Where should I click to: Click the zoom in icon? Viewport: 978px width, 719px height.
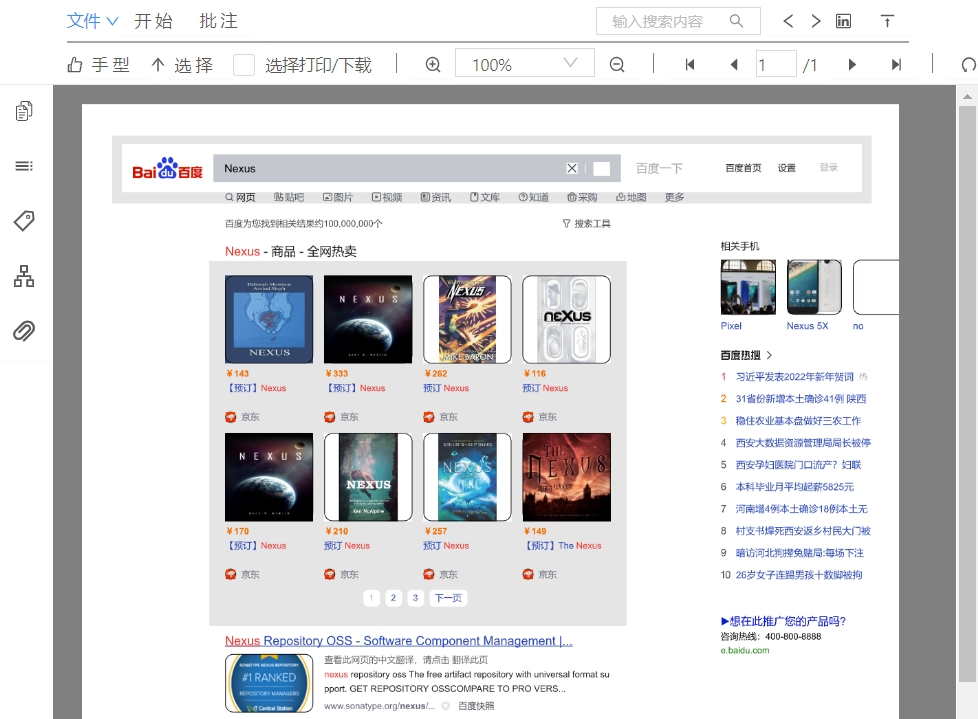tap(433, 65)
